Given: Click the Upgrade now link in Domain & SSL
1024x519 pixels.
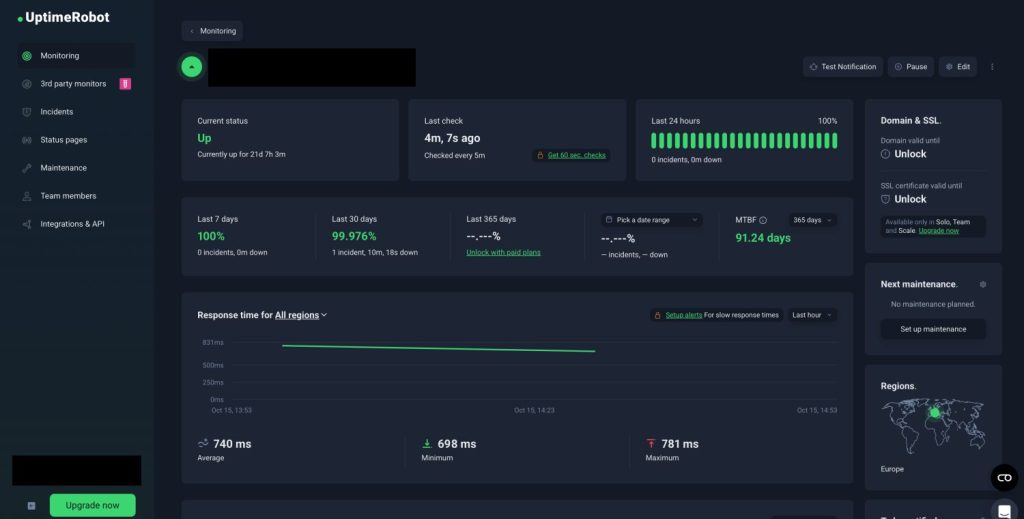Looking at the screenshot, I should pyautogui.click(x=938, y=231).
